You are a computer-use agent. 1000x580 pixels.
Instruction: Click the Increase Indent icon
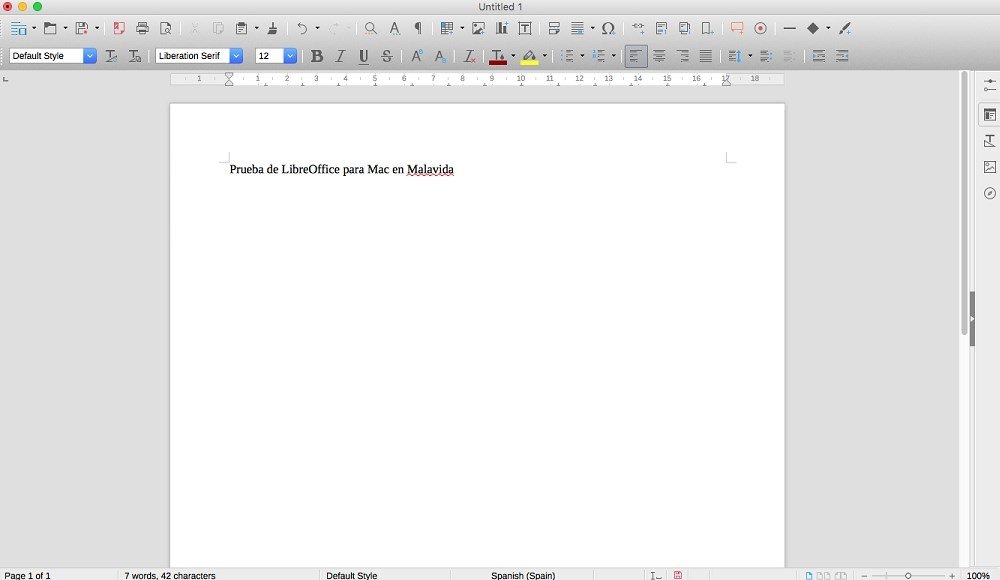tap(819, 56)
